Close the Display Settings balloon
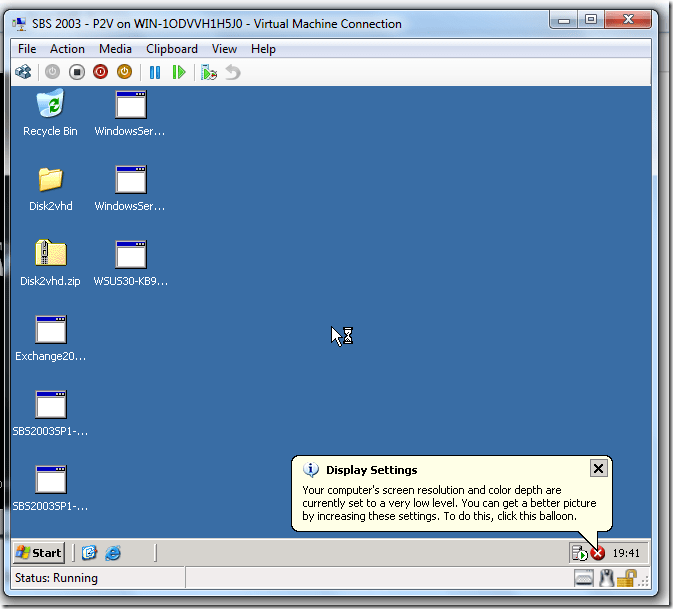Screen dimensions: 673x609 597,468
